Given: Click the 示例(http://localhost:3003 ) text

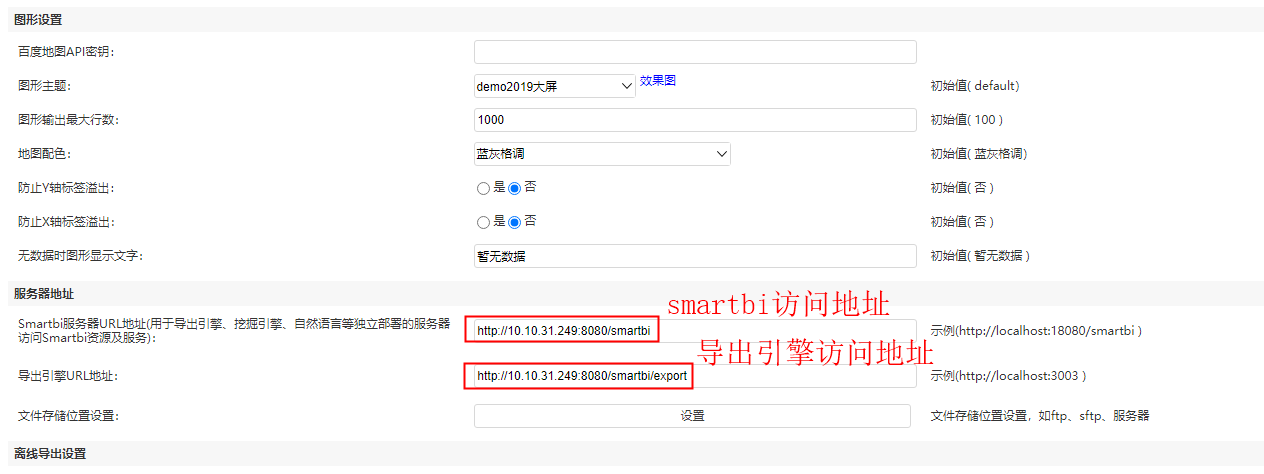Looking at the screenshot, I should pyautogui.click(x=1008, y=376).
